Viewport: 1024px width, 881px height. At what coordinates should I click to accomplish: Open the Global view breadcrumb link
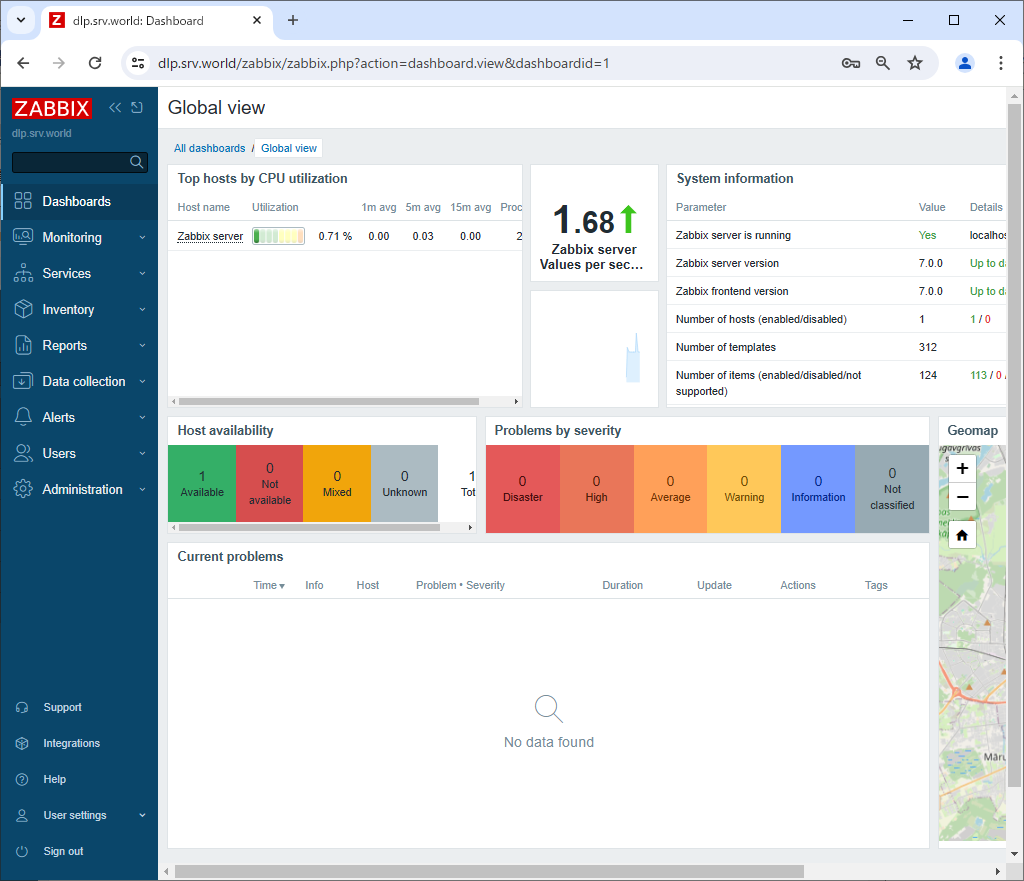[289, 148]
